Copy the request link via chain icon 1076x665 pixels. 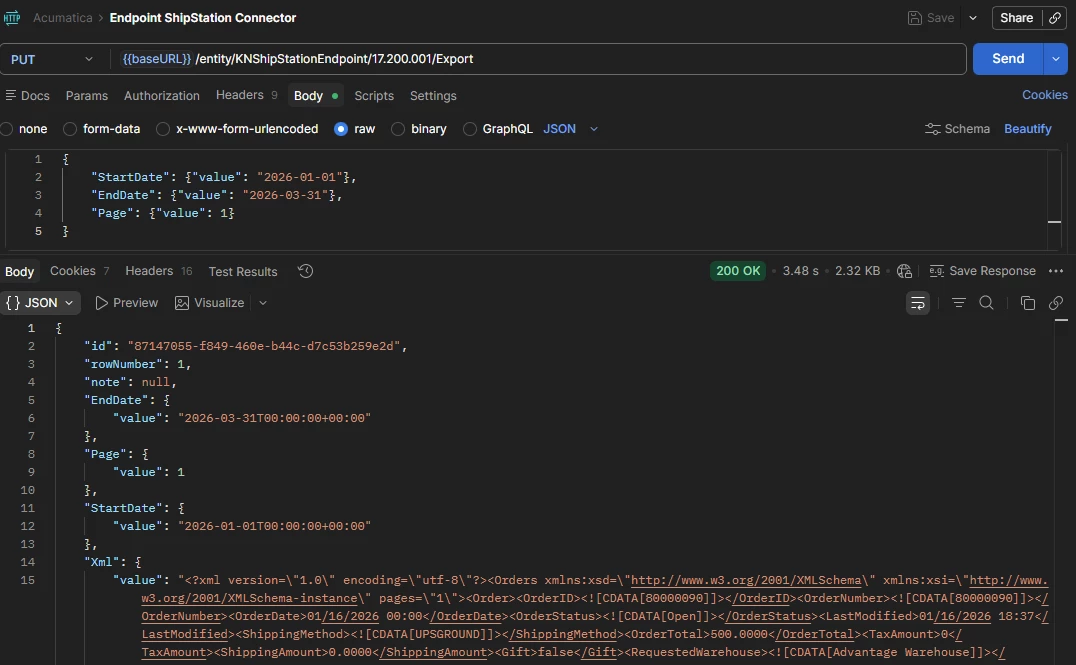pos(1055,18)
